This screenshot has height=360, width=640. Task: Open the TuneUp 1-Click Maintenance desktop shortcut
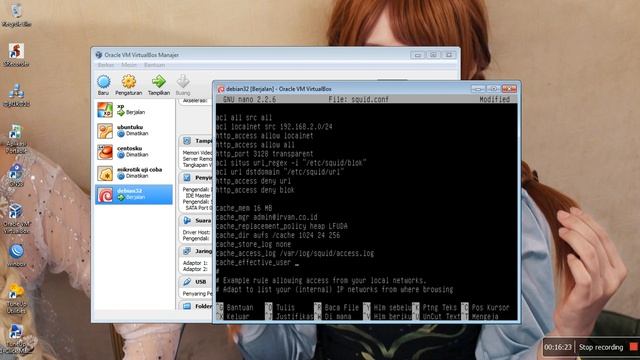tap(16, 339)
